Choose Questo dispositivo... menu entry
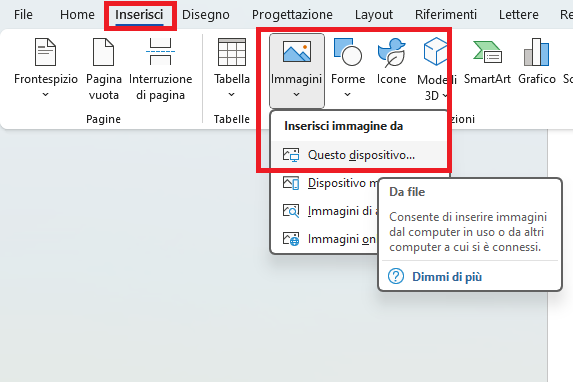 point(359,155)
